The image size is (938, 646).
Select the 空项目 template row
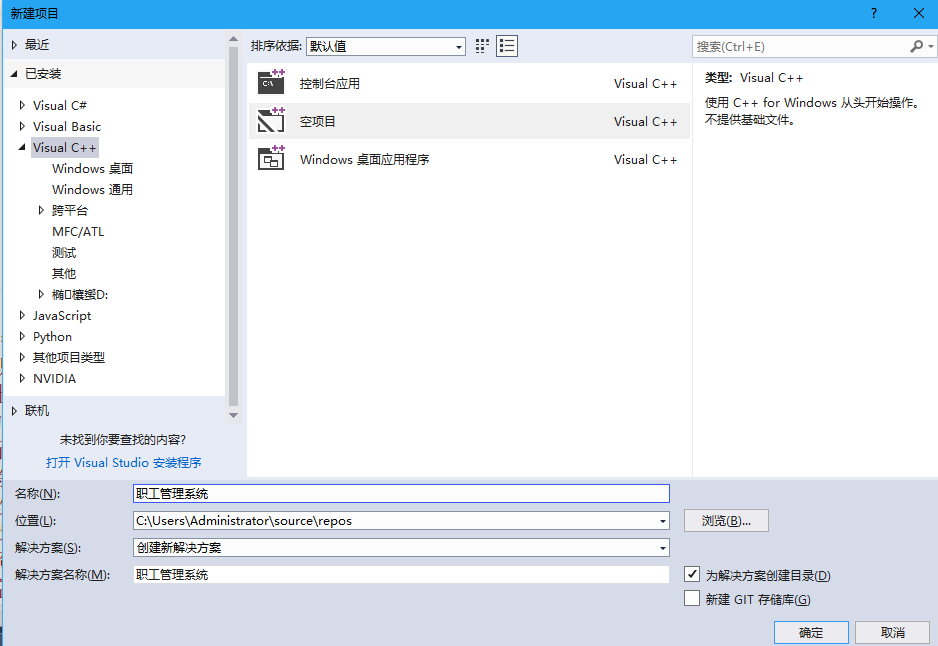pos(469,121)
